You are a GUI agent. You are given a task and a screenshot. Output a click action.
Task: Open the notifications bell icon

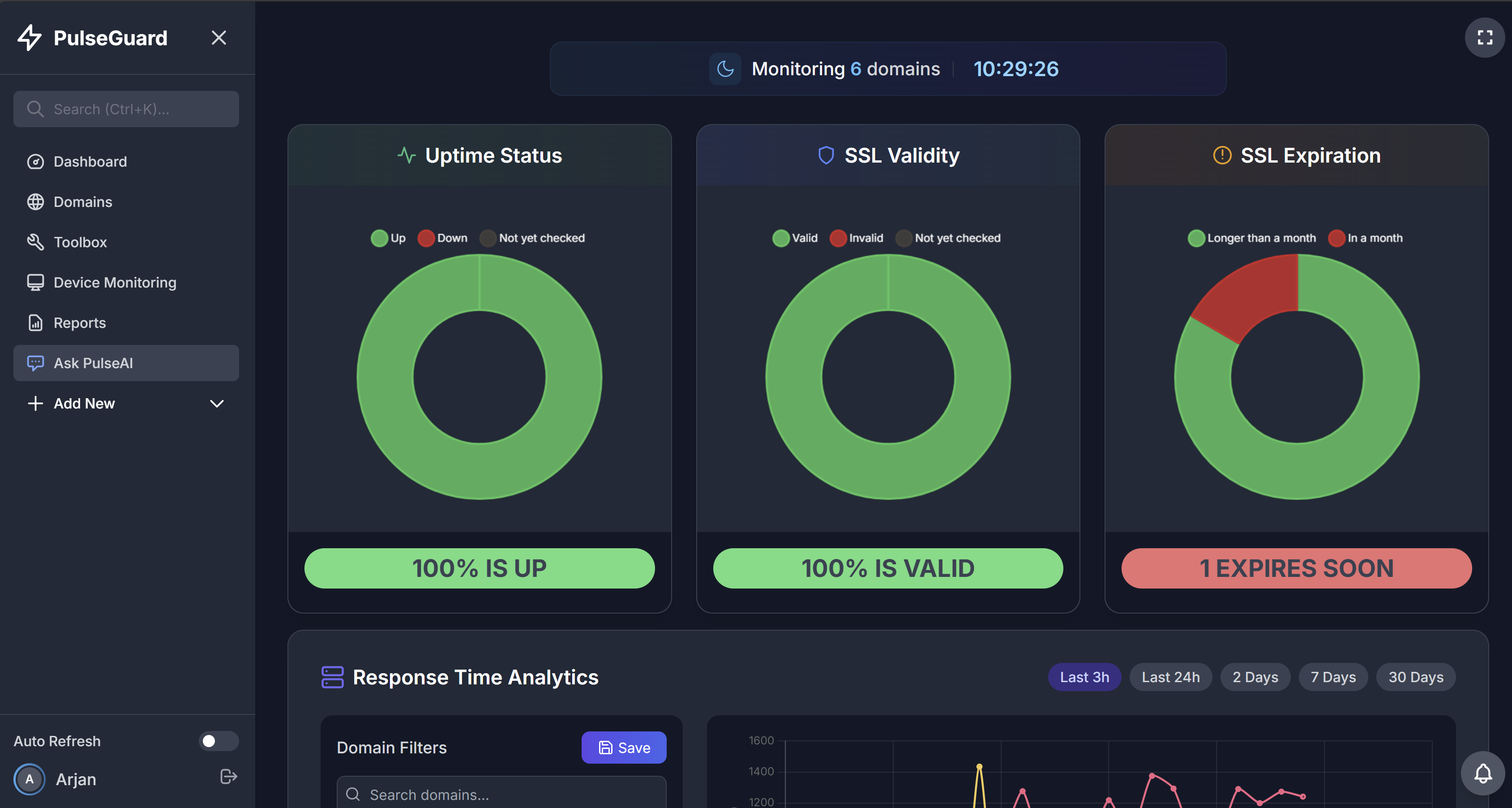click(1482, 774)
